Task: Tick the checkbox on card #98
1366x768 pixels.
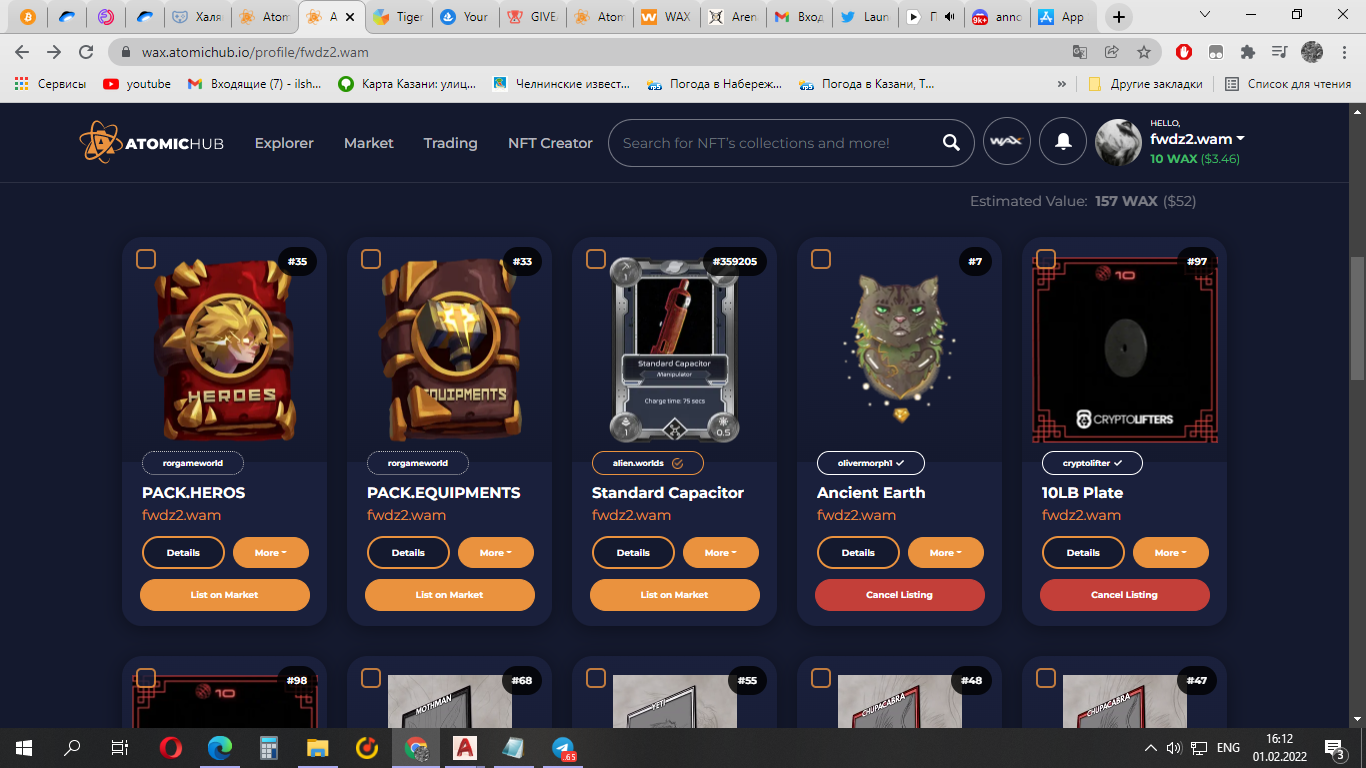Action: pos(146,678)
